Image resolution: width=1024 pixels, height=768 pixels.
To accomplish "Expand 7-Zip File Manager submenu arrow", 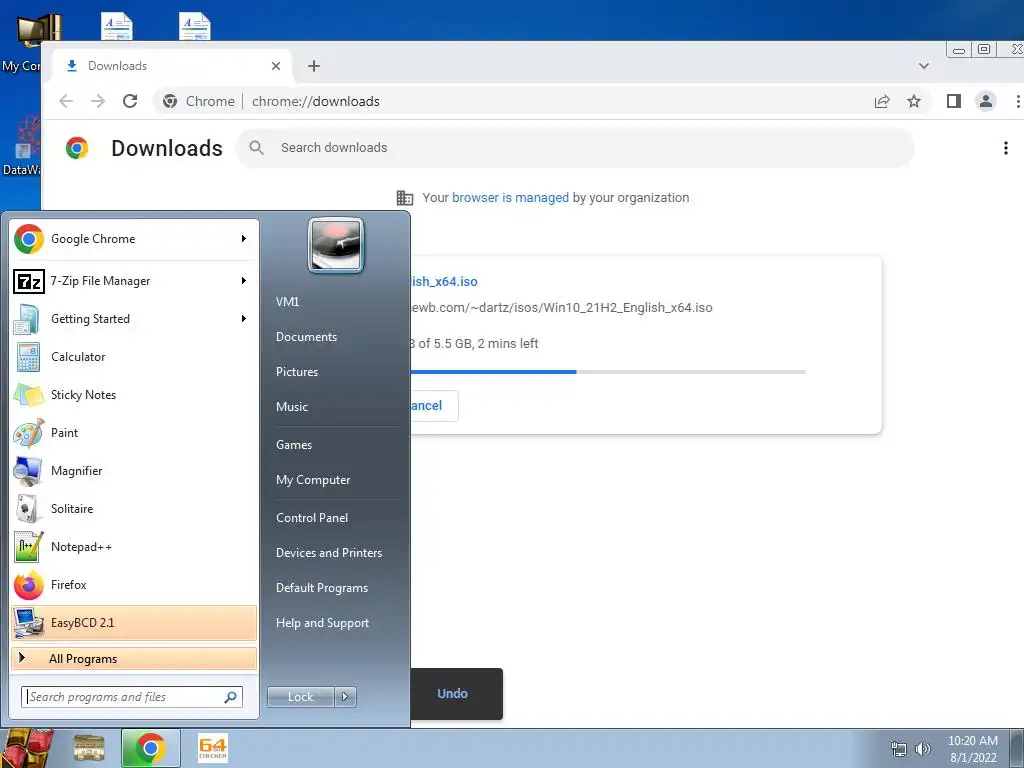I will [x=244, y=281].
